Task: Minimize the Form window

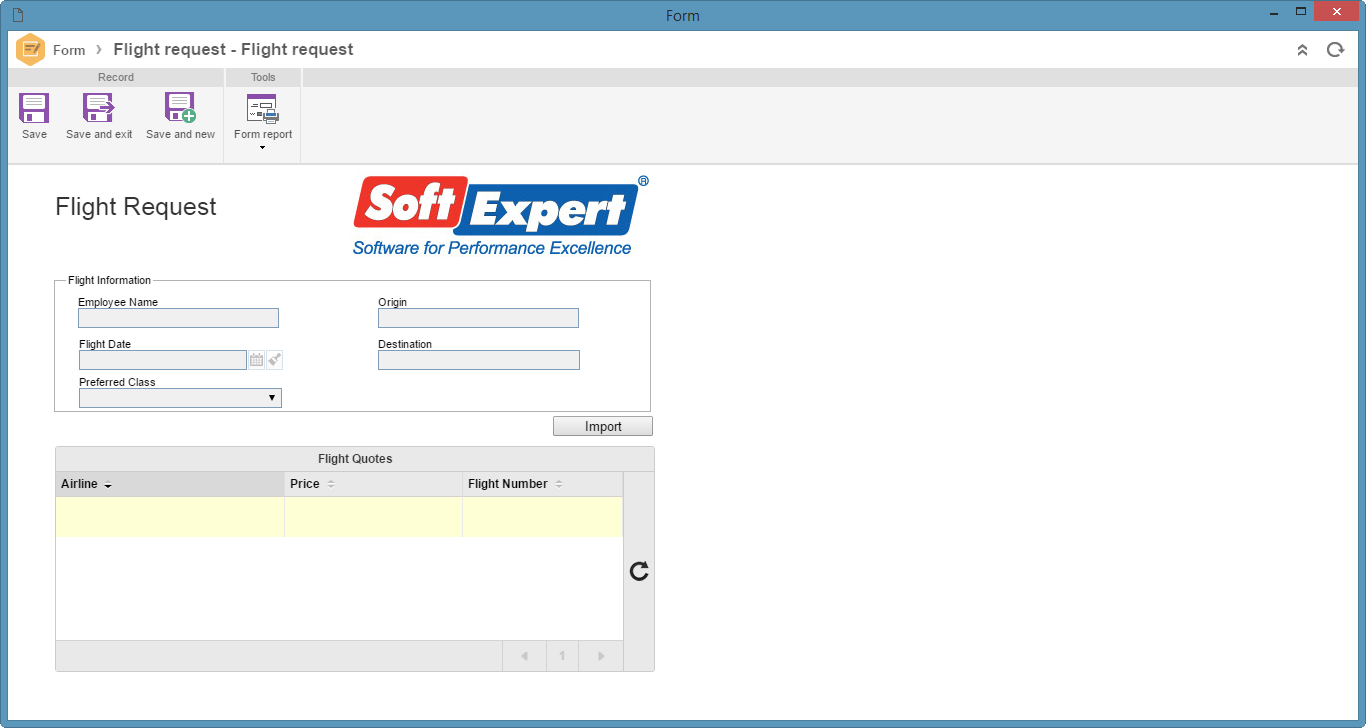Action: coord(1273,12)
